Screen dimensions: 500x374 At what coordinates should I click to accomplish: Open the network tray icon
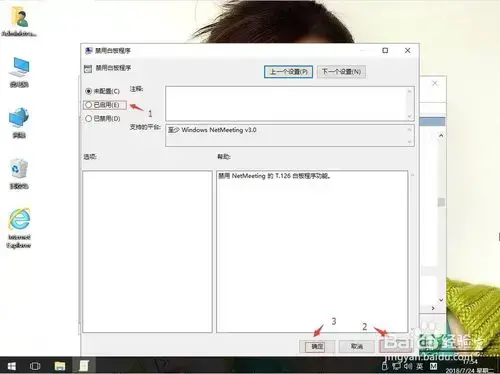click(396, 366)
